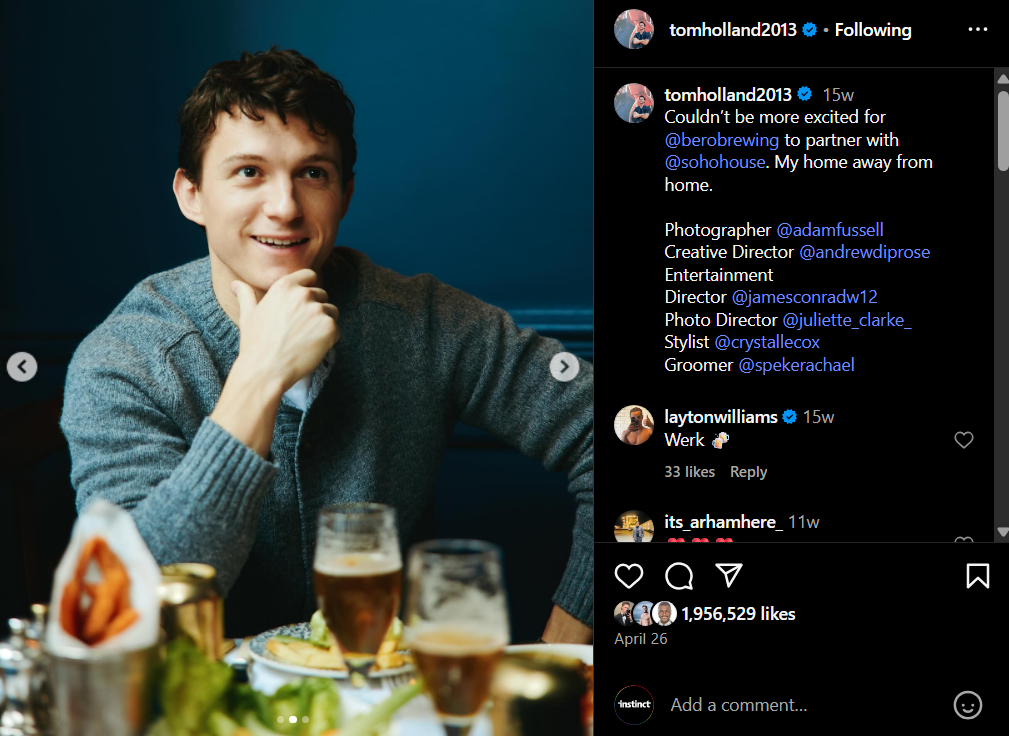The height and width of the screenshot is (736, 1009).
Task: Go back using the left carousel arrow
Action: (22, 366)
